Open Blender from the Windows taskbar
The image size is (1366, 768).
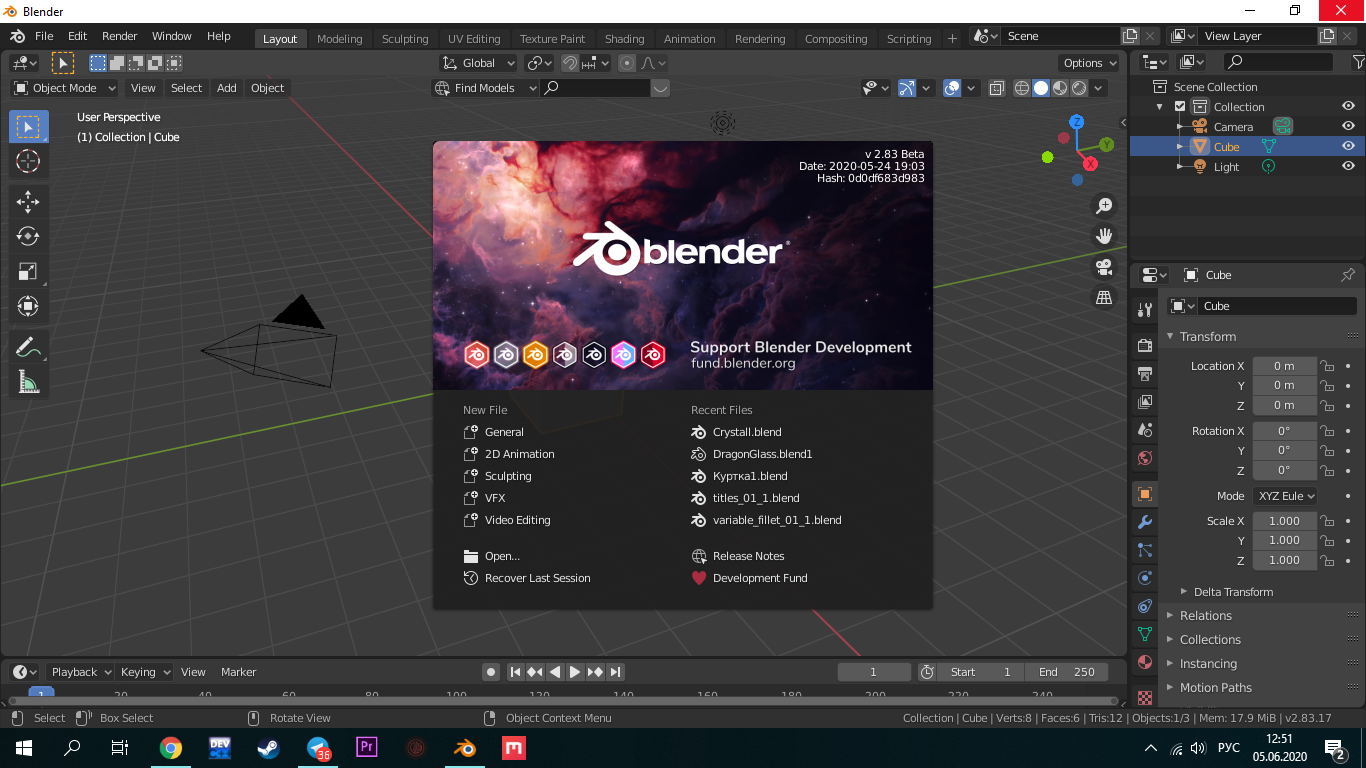[x=463, y=748]
